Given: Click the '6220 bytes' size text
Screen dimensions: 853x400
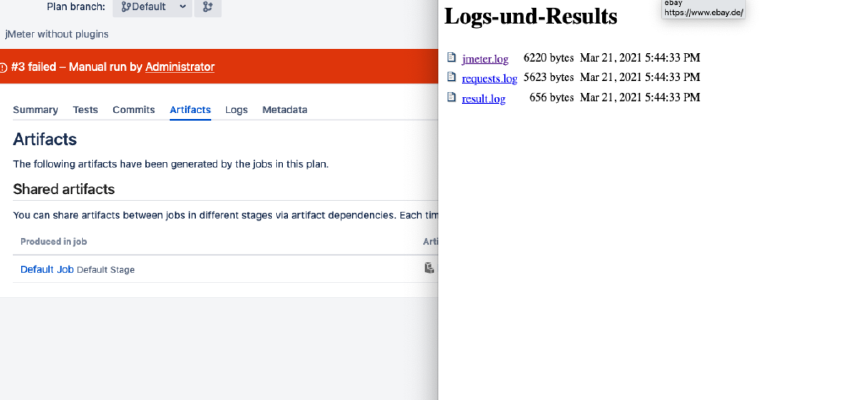Looking at the screenshot, I should tap(548, 58).
